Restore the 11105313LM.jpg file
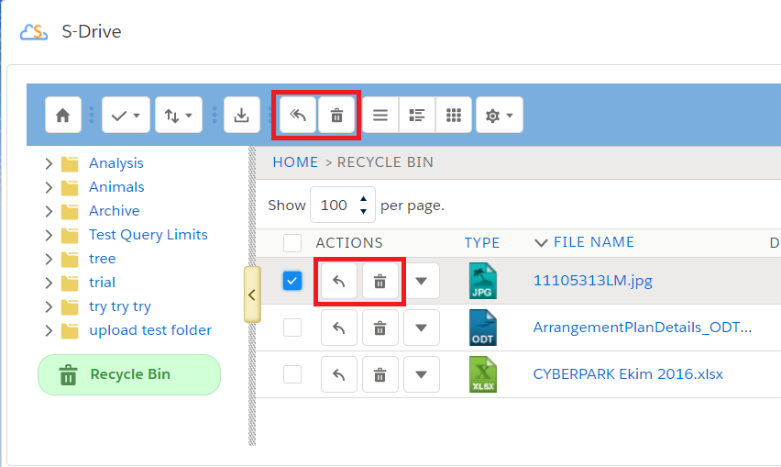Screen dimensions: 781x467 click(x=339, y=282)
